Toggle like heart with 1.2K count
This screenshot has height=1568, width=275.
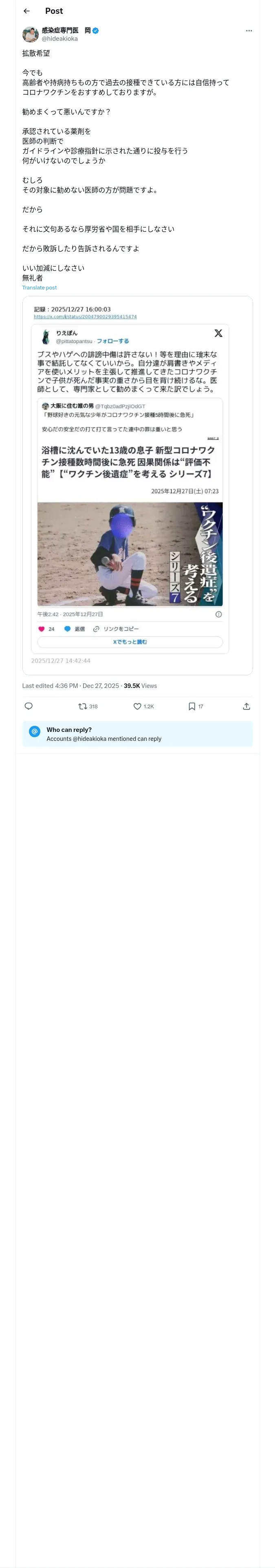(143, 706)
